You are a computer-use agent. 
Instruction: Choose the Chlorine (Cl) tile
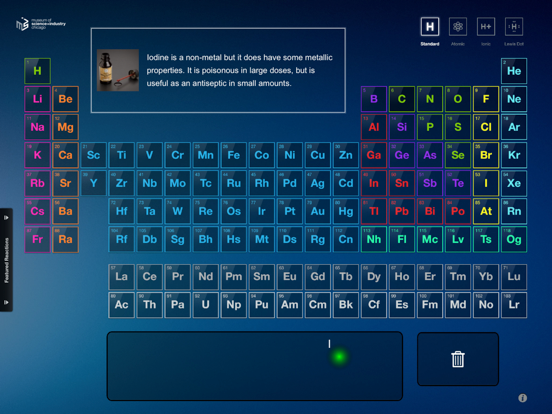pos(486,127)
